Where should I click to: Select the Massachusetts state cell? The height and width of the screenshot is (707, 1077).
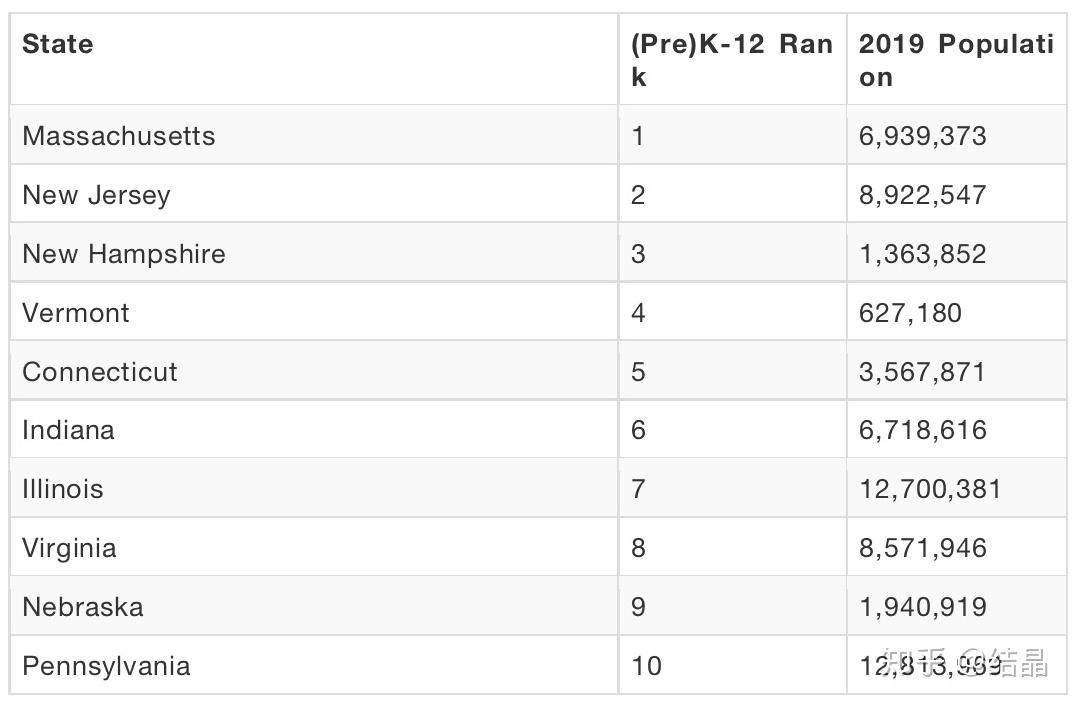[x=118, y=136]
